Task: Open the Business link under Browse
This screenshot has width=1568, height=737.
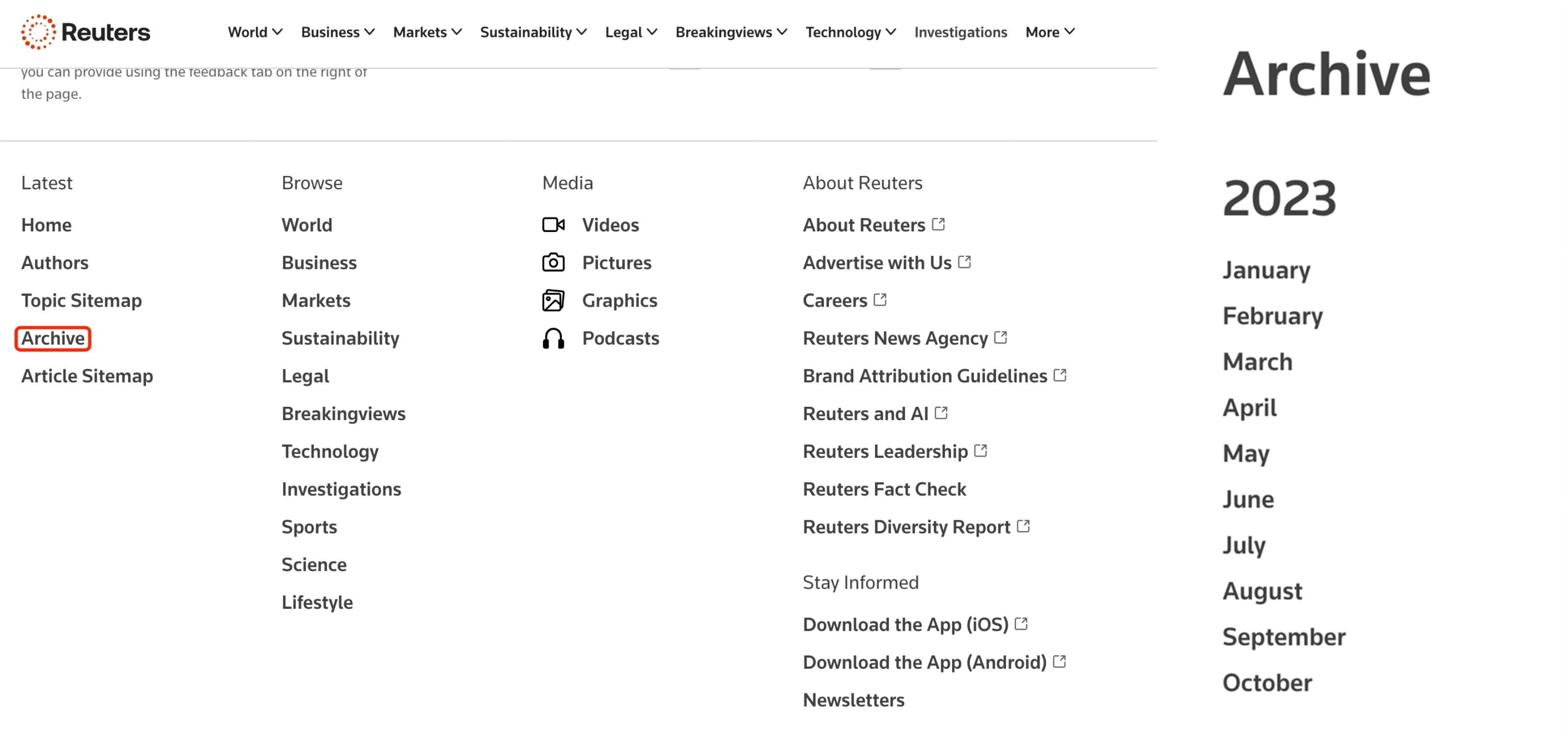Action: coord(319,262)
